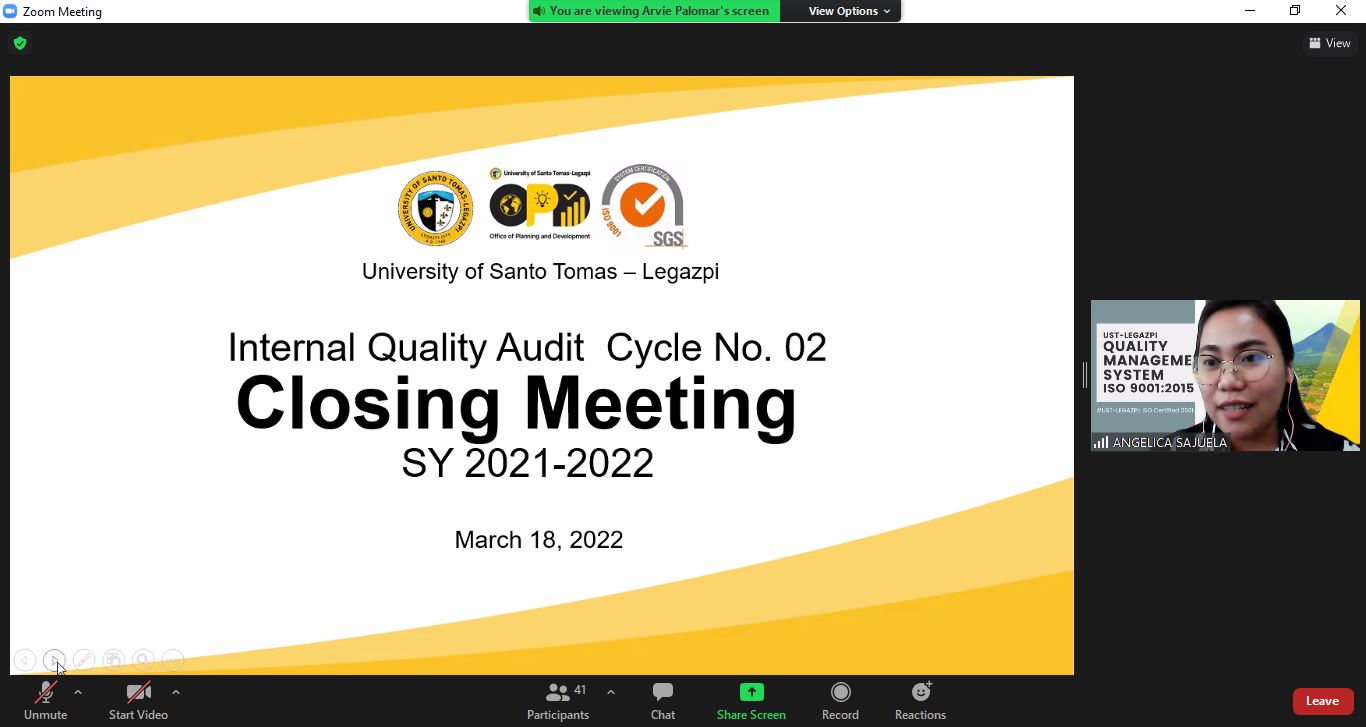1366x727 pixels.
Task: Click the green Share Screen icon
Action: click(751, 692)
